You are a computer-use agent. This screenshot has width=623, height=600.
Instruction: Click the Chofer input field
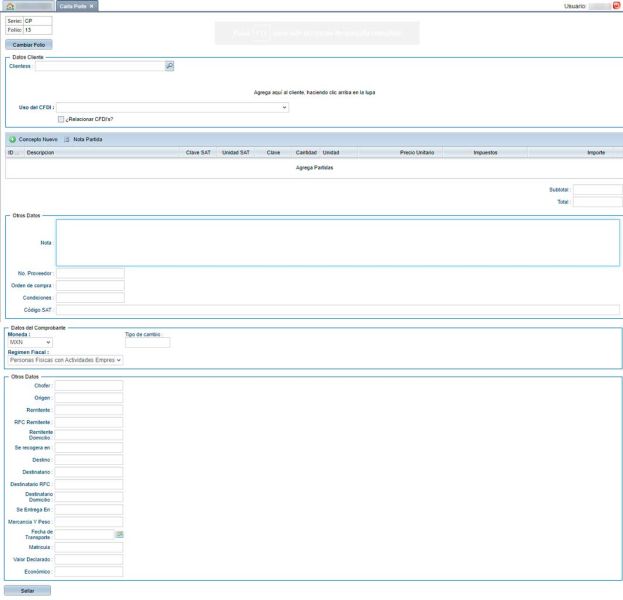click(89, 385)
